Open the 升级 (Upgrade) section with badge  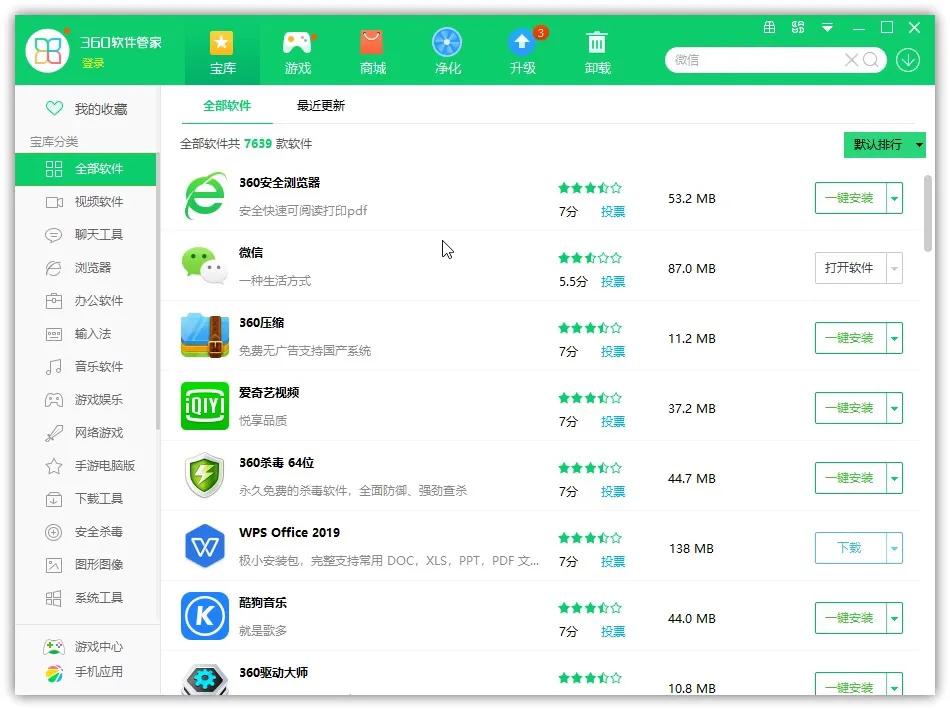pos(523,50)
